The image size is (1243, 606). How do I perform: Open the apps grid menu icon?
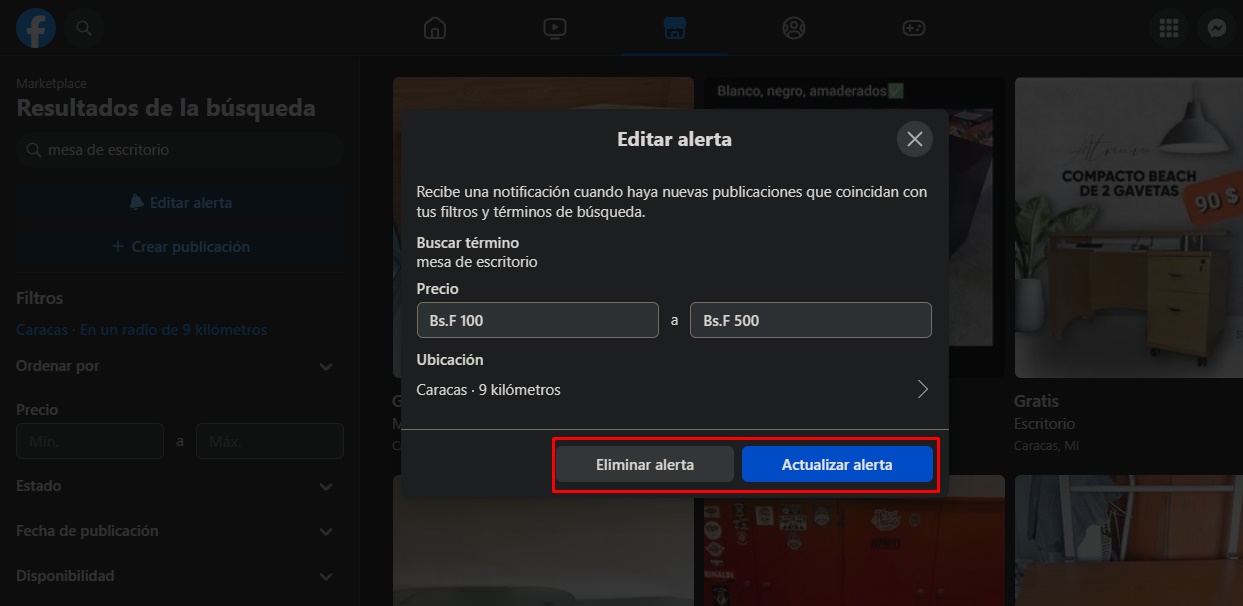pos(1169,28)
